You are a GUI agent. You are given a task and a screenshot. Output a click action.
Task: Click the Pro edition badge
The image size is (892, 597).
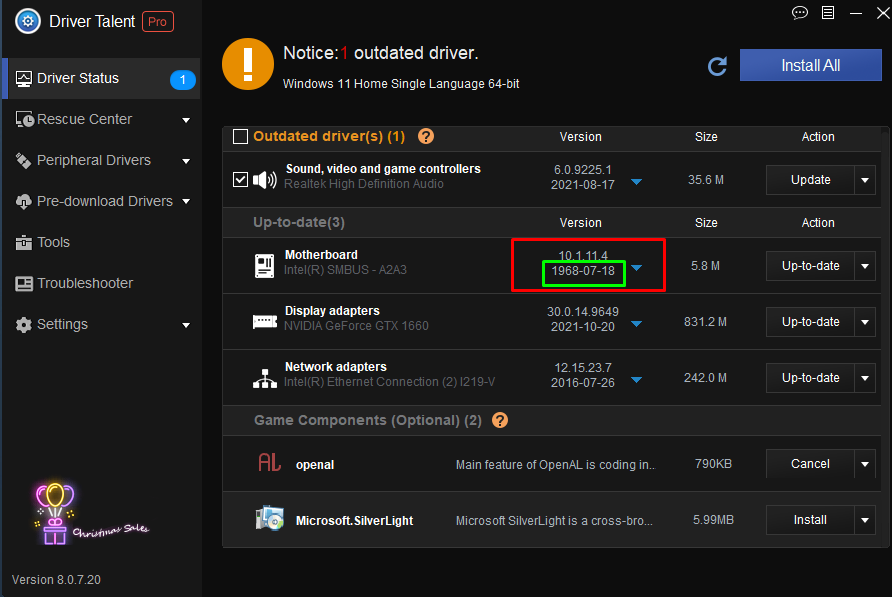coord(158,22)
